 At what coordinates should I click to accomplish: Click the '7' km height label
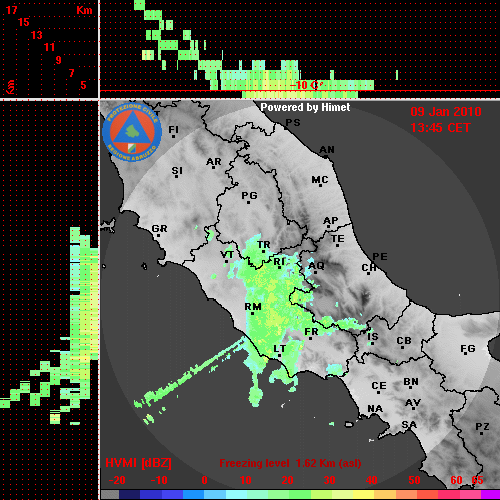click(71, 73)
